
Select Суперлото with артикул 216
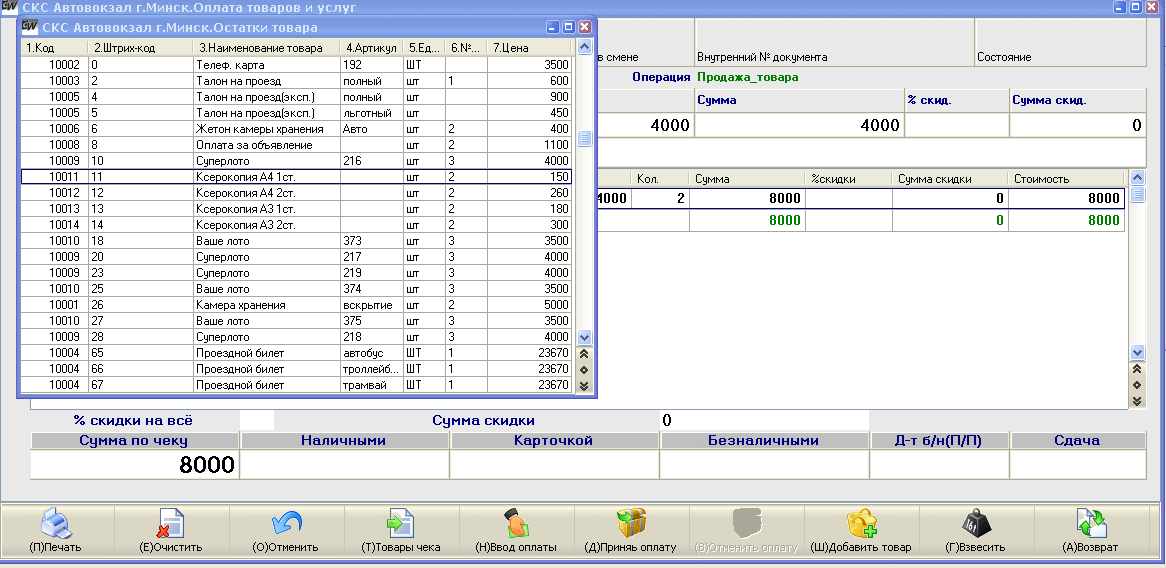tap(296, 161)
